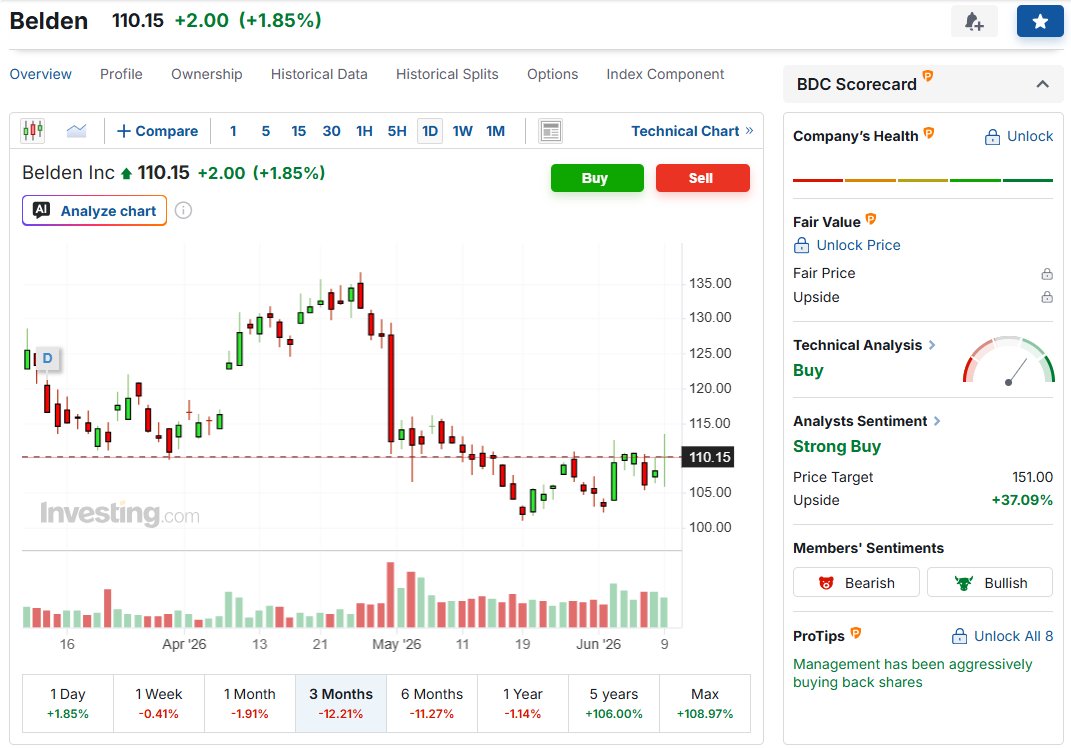The image size is (1071, 748).
Task: Select the 3 Months performance range
Action: click(341, 703)
